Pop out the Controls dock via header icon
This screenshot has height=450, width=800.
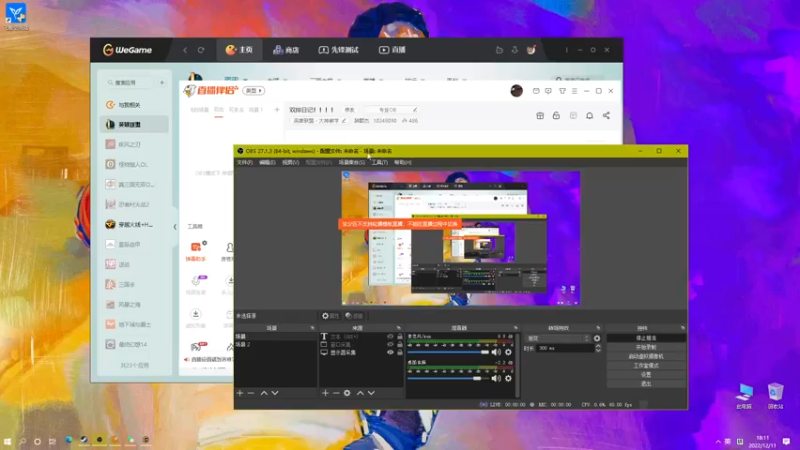point(682,328)
